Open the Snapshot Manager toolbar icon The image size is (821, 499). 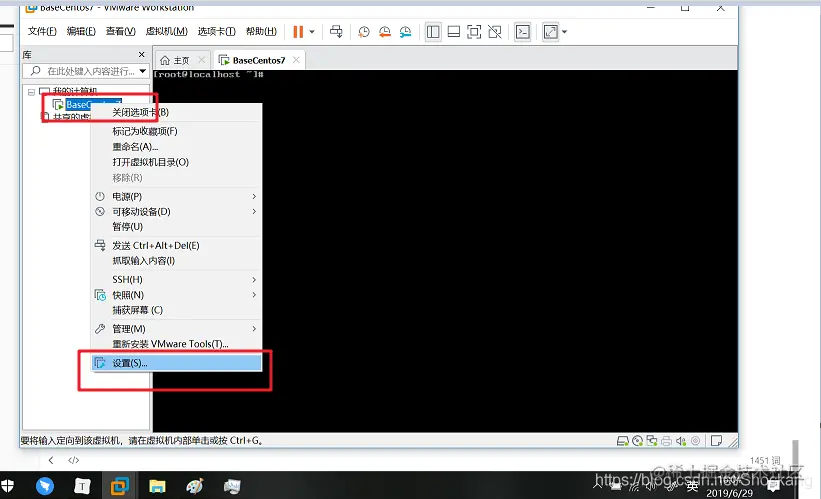pyautogui.click(x=405, y=32)
